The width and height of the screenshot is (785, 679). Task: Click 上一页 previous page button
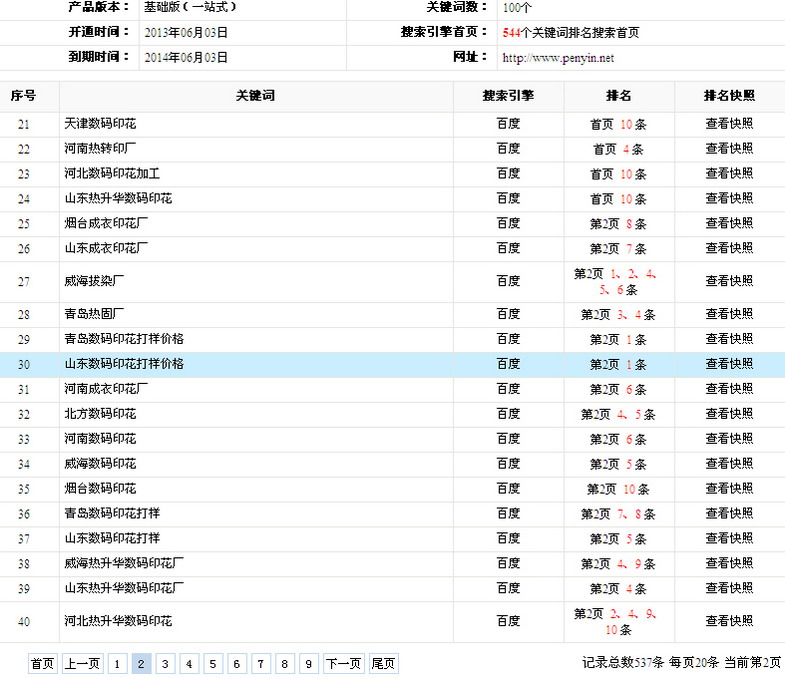[x=82, y=663]
